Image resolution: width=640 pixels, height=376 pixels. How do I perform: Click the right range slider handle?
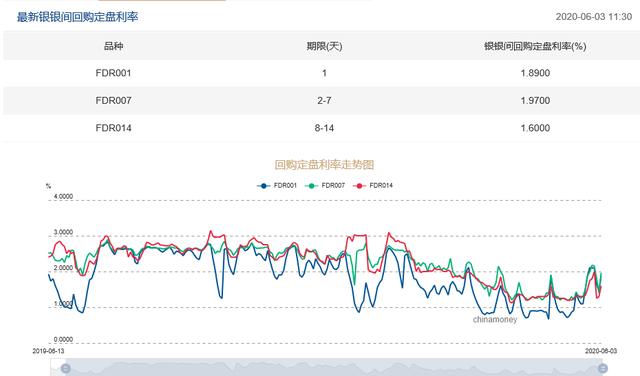pos(603,369)
